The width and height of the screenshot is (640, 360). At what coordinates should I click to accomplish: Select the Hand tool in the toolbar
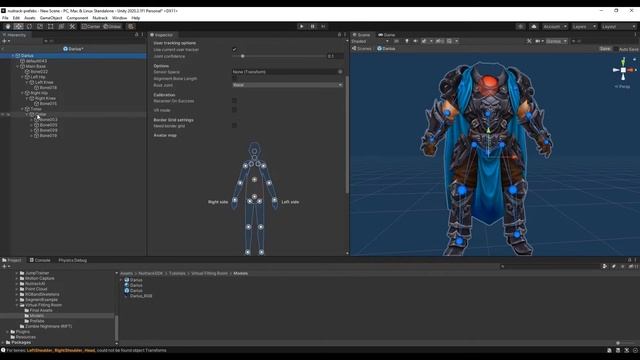8,27
